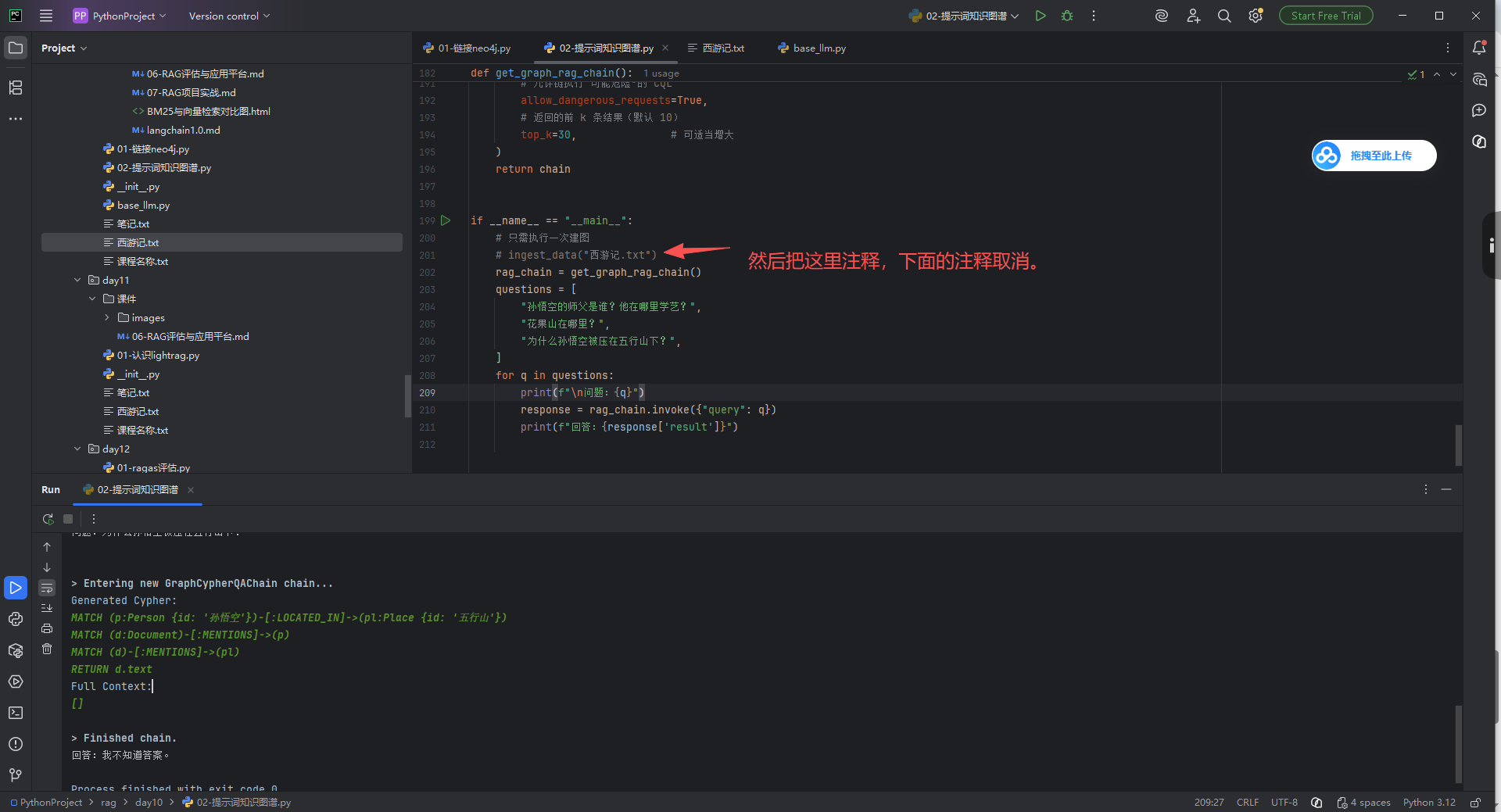This screenshot has height=812, width=1501.
Task: Open the Notifications bell
Action: point(1479,48)
